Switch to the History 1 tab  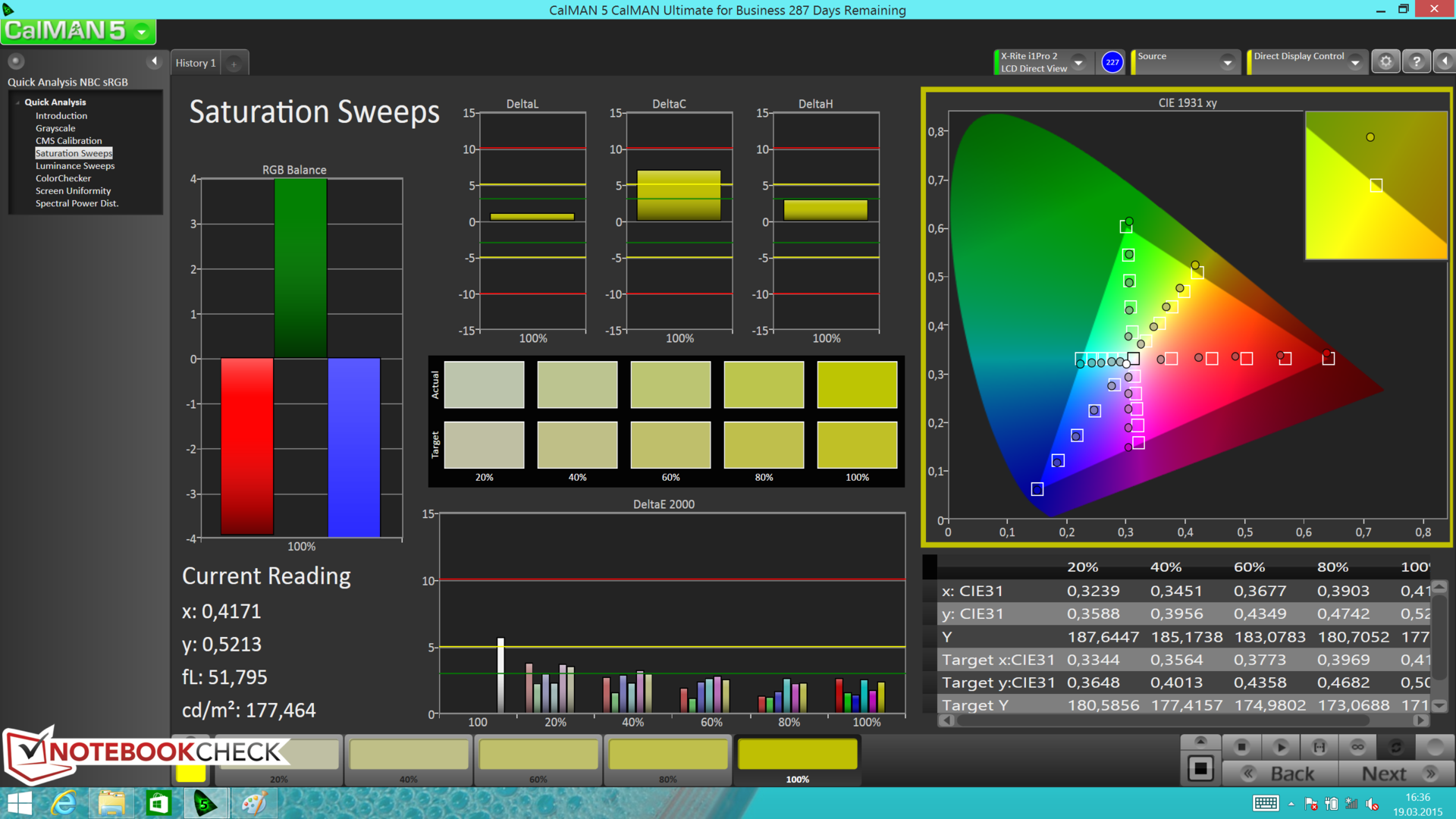[196, 63]
